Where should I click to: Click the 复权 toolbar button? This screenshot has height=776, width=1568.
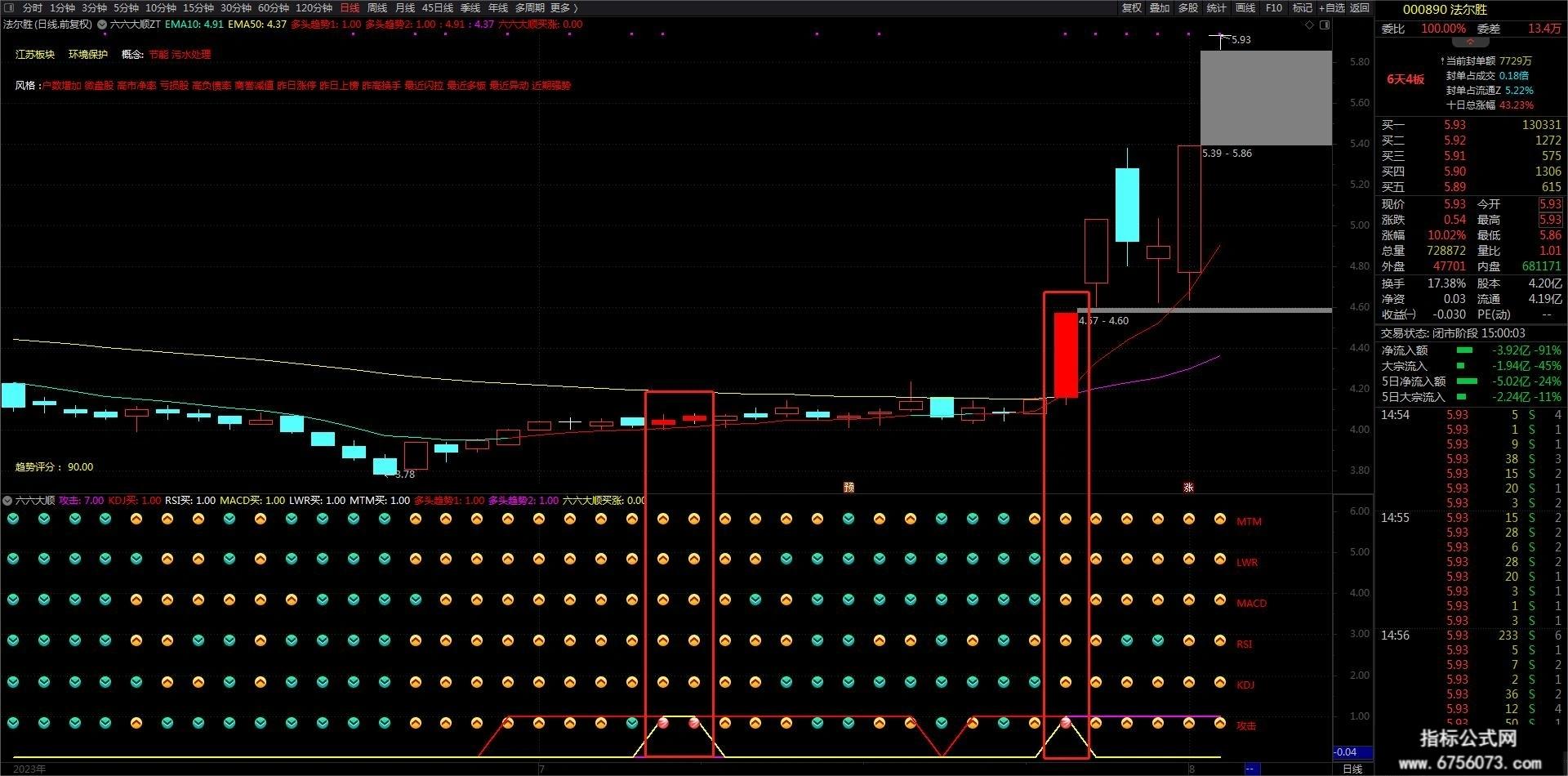1131,7
